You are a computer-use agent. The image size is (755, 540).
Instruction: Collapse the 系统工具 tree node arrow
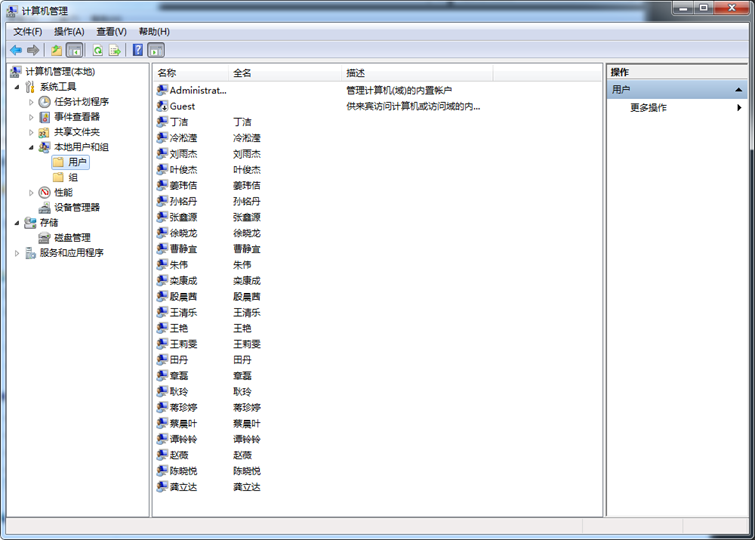tap(17, 87)
